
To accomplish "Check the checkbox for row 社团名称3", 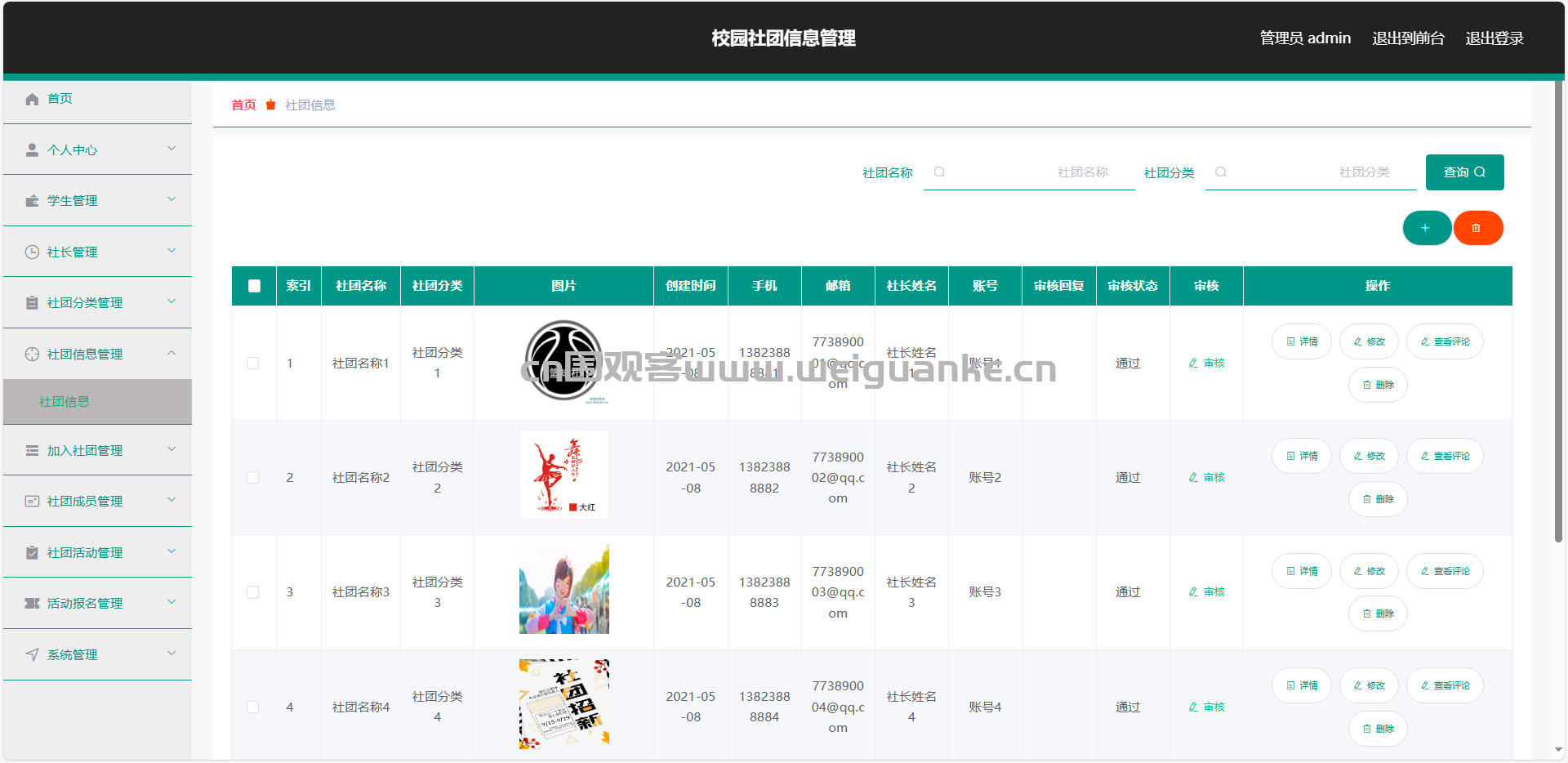I will click(253, 592).
